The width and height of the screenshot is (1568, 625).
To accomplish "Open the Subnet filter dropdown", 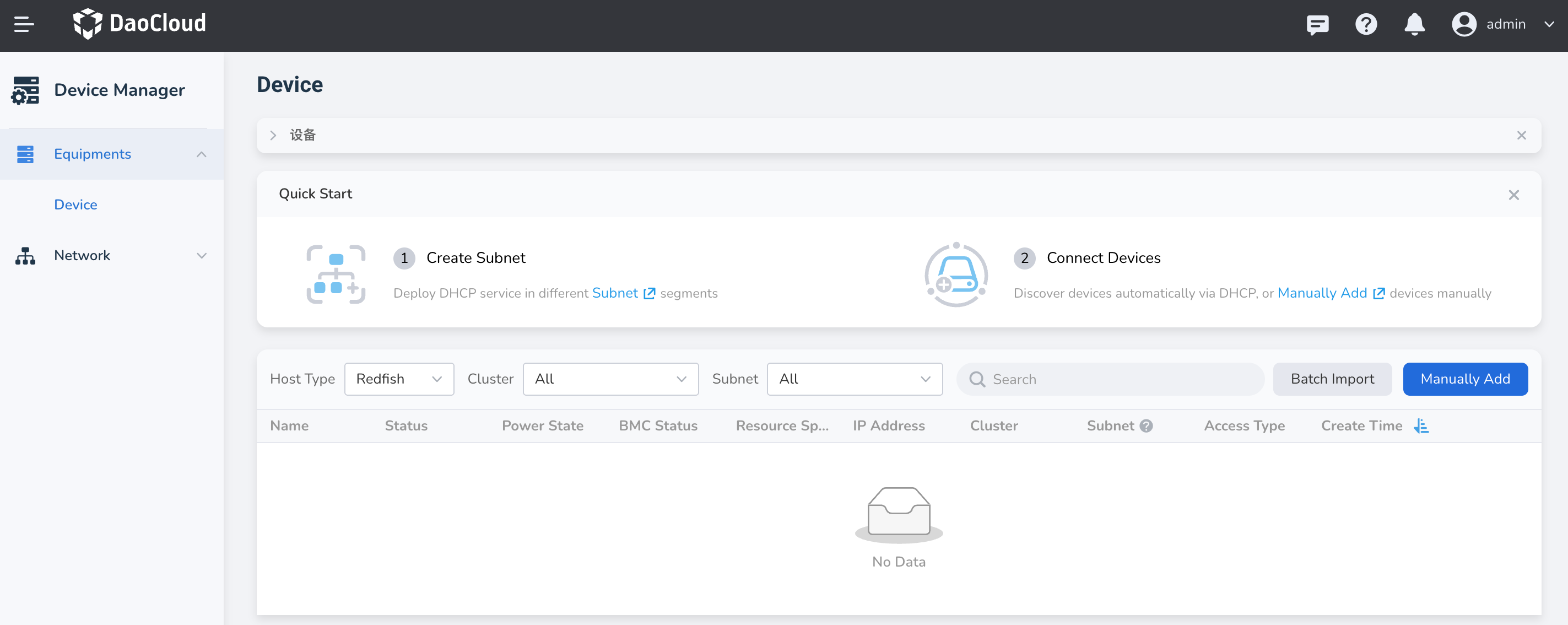I will (854, 379).
